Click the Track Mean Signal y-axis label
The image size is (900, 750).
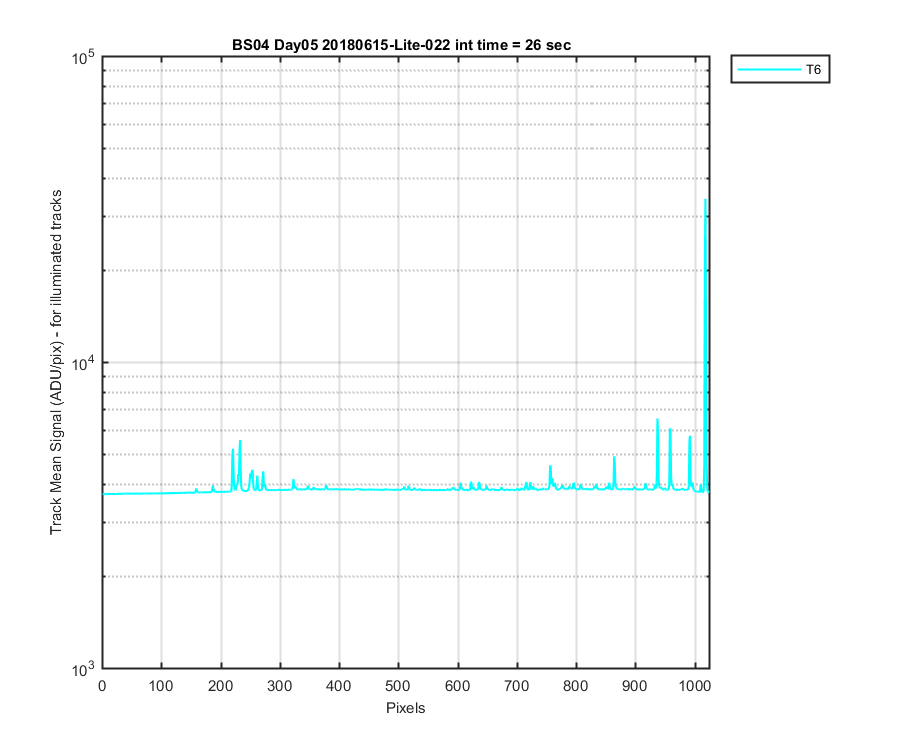click(x=56, y=363)
